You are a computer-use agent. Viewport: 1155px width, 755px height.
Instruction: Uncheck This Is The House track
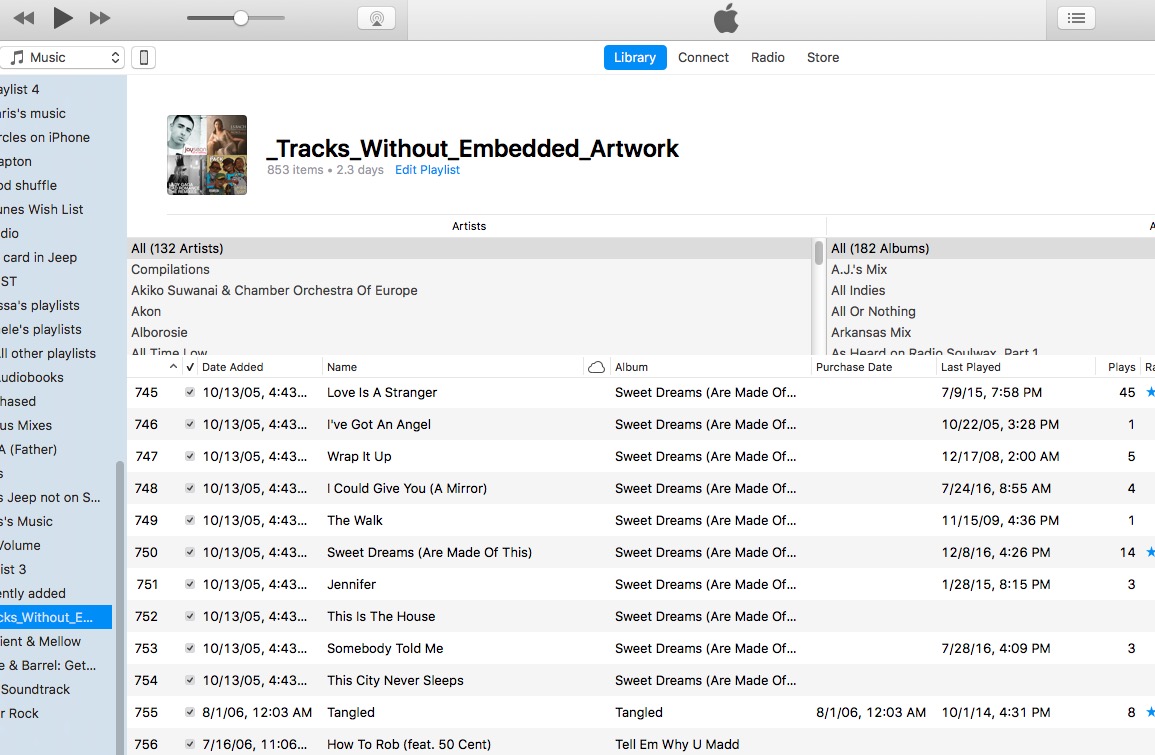click(x=190, y=617)
